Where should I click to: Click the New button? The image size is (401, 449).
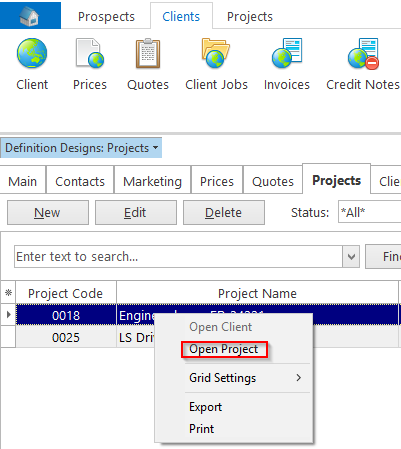point(48,212)
